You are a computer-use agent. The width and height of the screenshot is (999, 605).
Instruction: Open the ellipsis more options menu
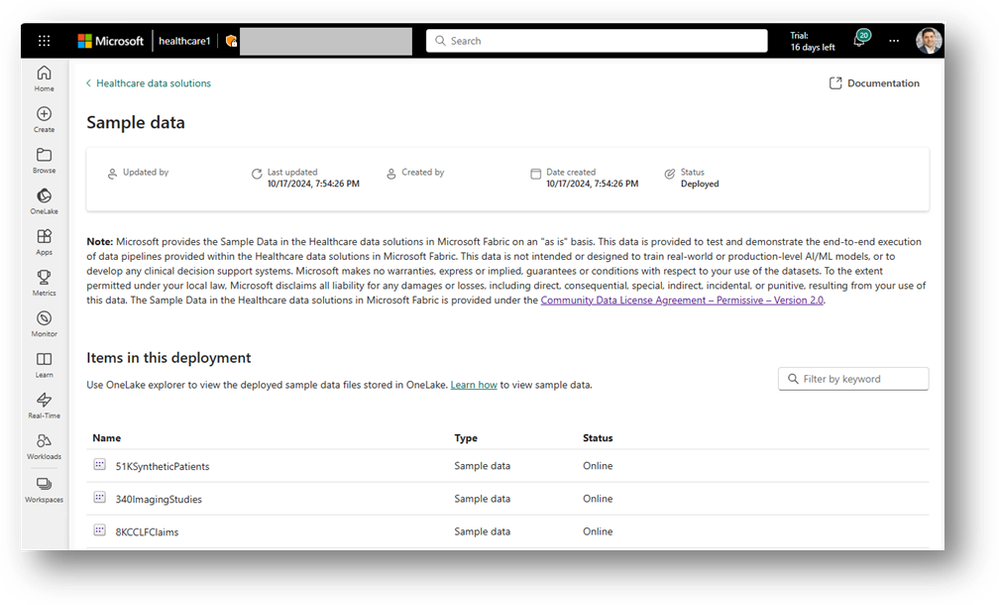click(894, 41)
